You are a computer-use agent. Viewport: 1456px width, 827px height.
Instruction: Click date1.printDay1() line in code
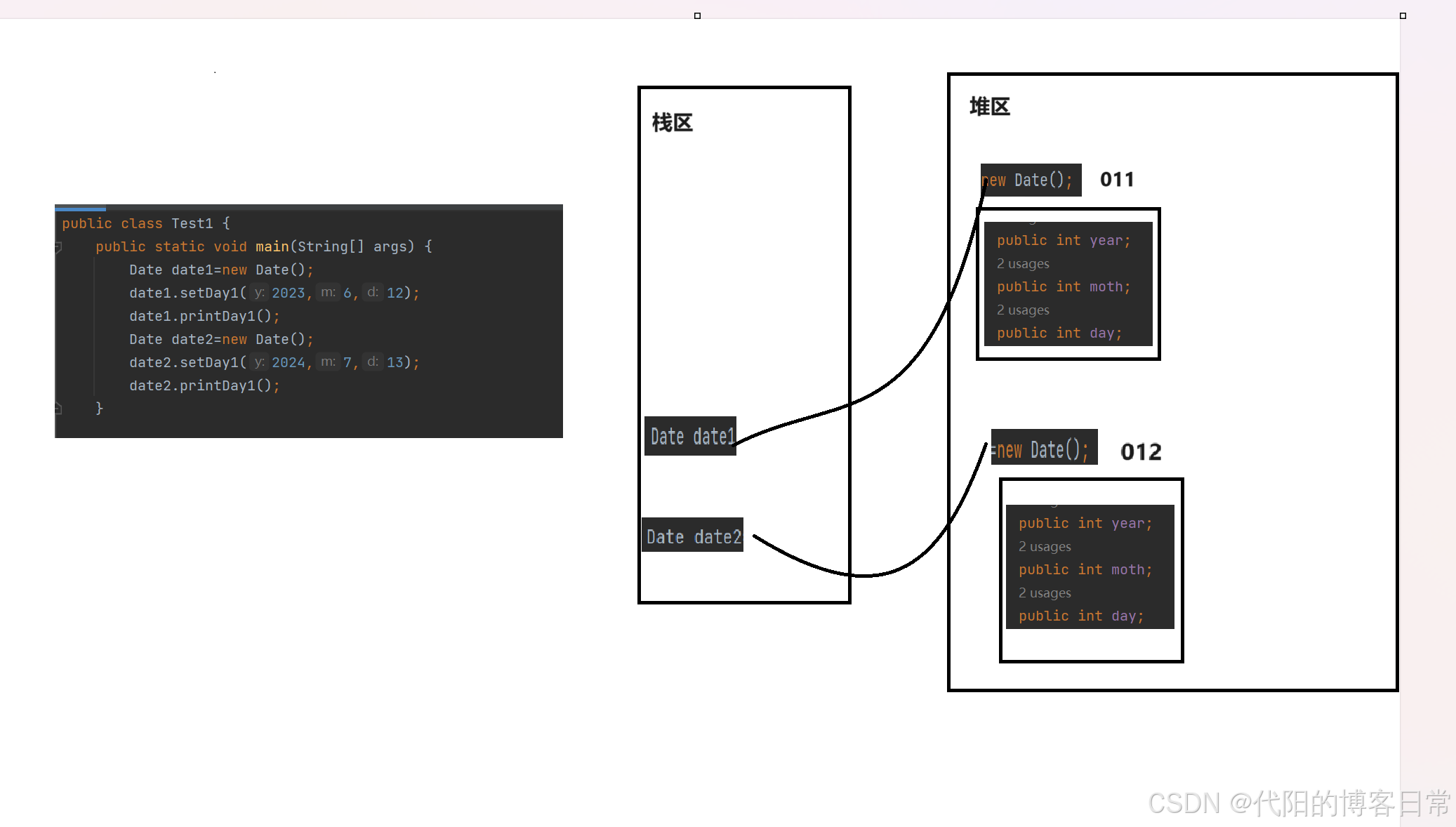pos(204,316)
